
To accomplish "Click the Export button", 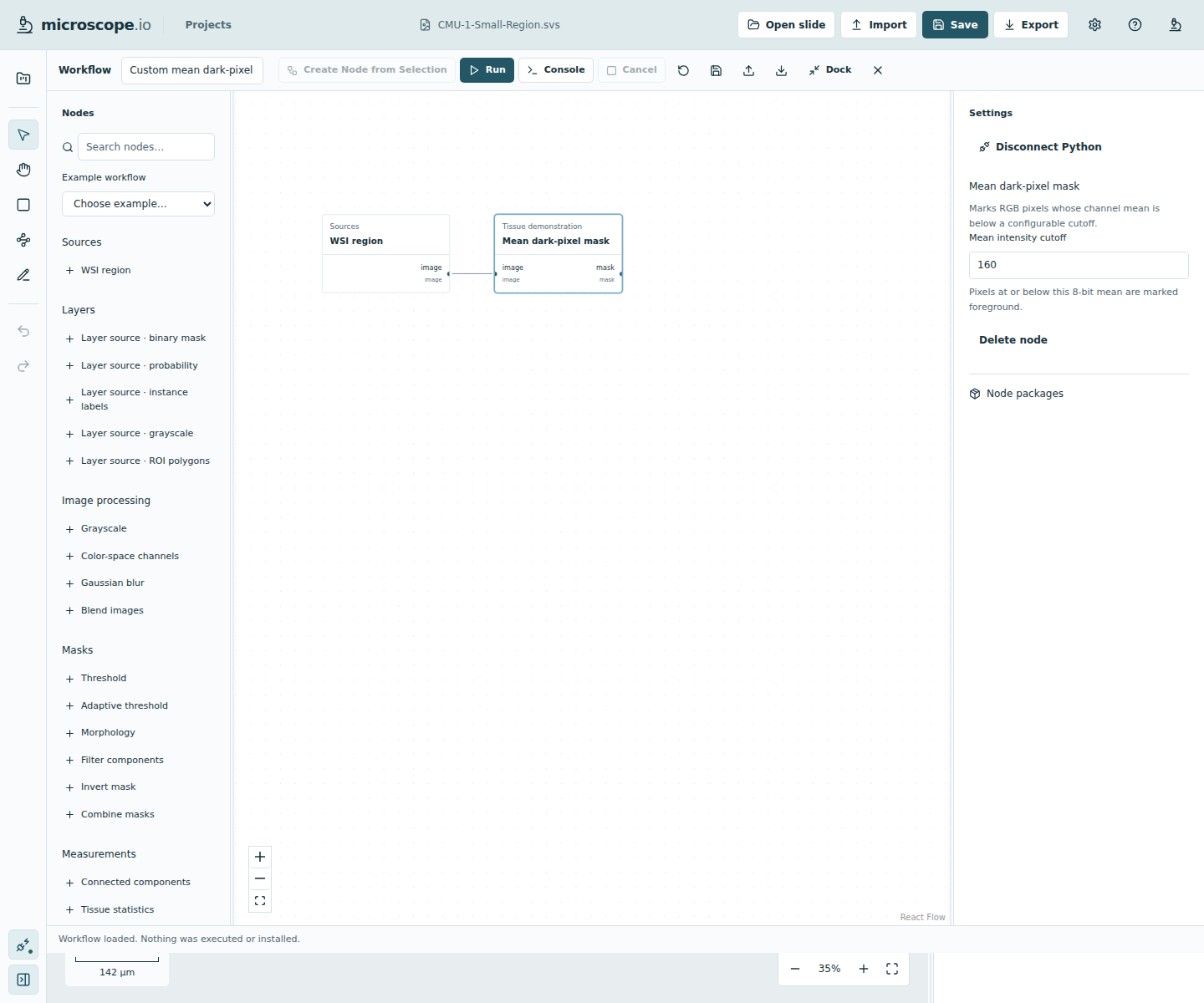I will [x=1031, y=25].
